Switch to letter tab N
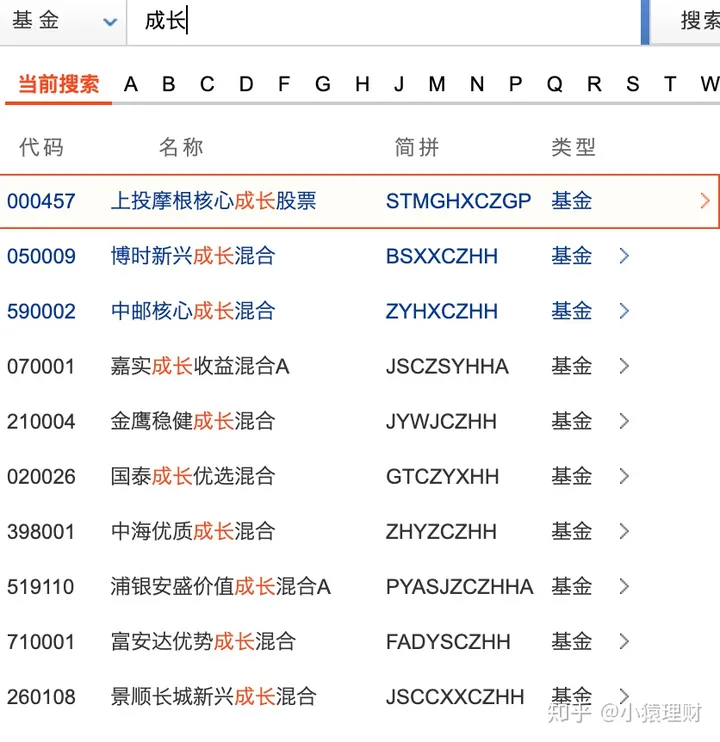 coord(477,85)
